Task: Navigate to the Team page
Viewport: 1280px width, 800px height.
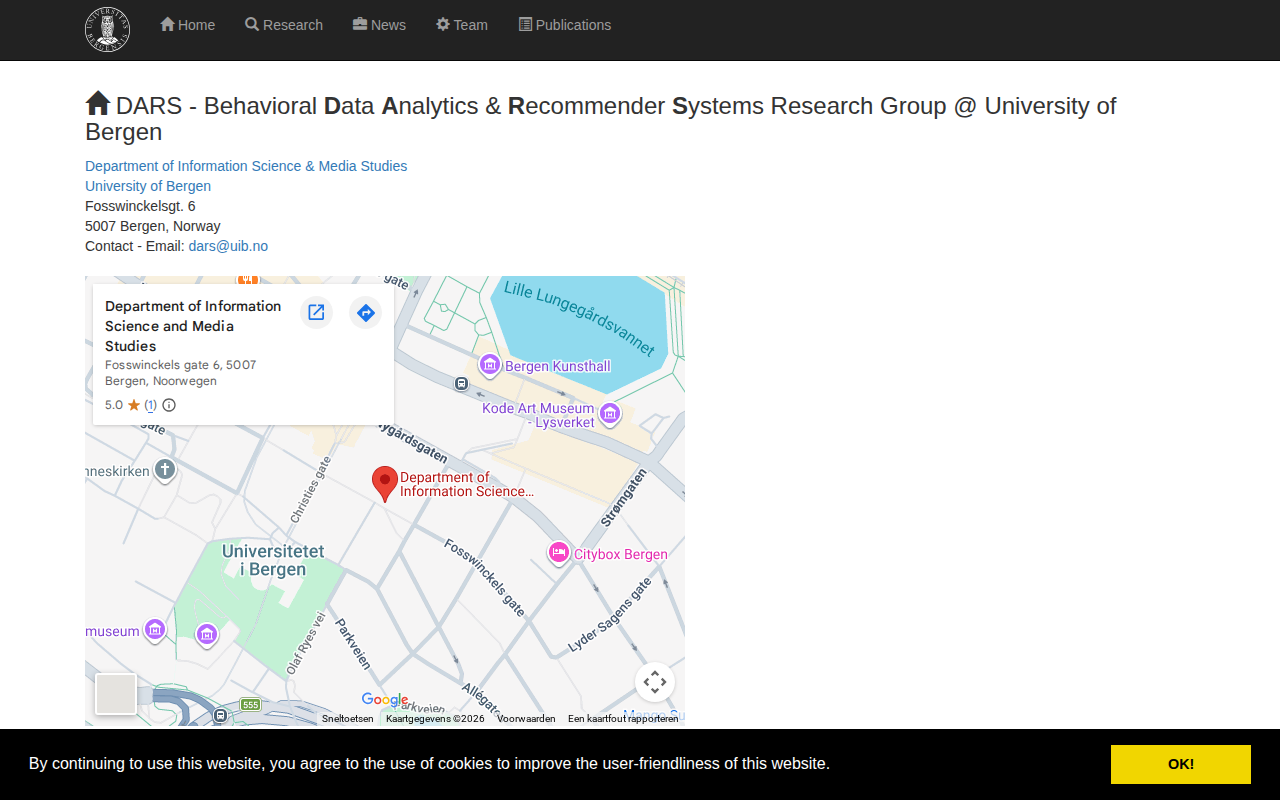Action: pos(462,25)
